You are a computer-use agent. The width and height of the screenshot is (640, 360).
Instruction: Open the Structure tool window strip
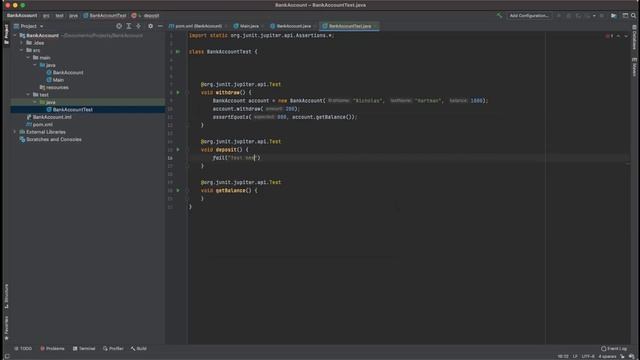[x=6, y=296]
